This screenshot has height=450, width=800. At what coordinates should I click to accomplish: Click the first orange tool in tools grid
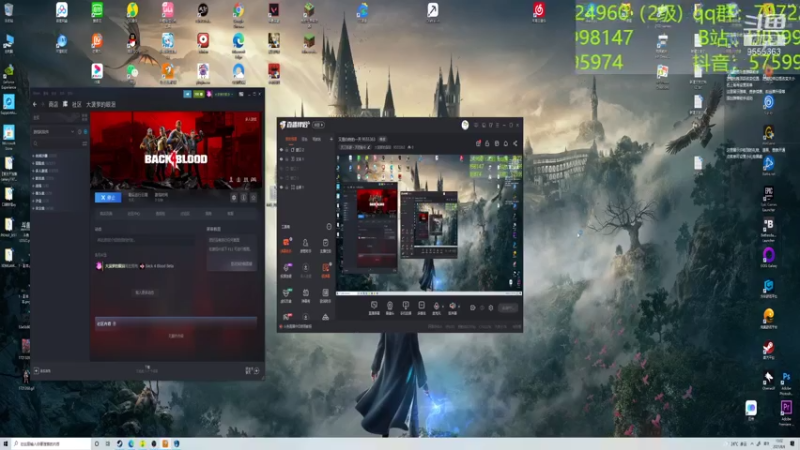(286, 243)
